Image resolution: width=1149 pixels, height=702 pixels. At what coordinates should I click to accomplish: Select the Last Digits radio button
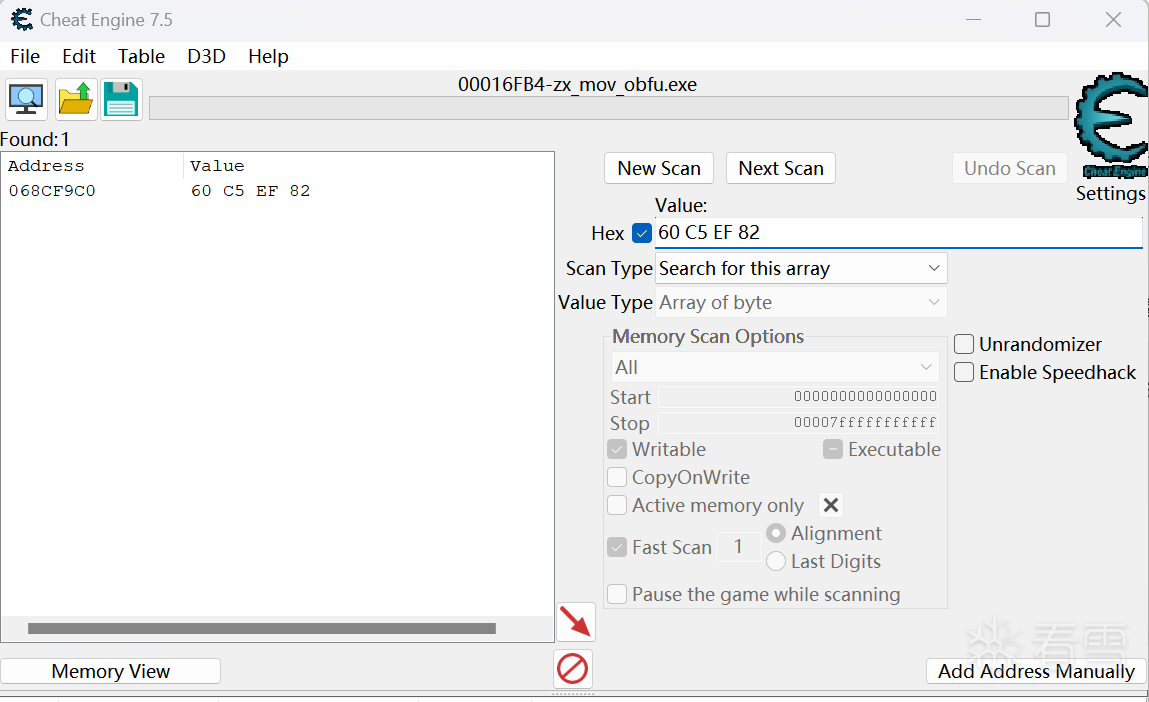(775, 561)
